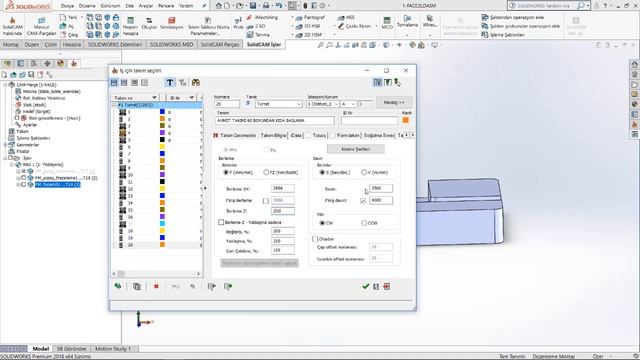Screen dimensions: 640x360
Task: Click the Montaj >> button
Action: coord(394,102)
